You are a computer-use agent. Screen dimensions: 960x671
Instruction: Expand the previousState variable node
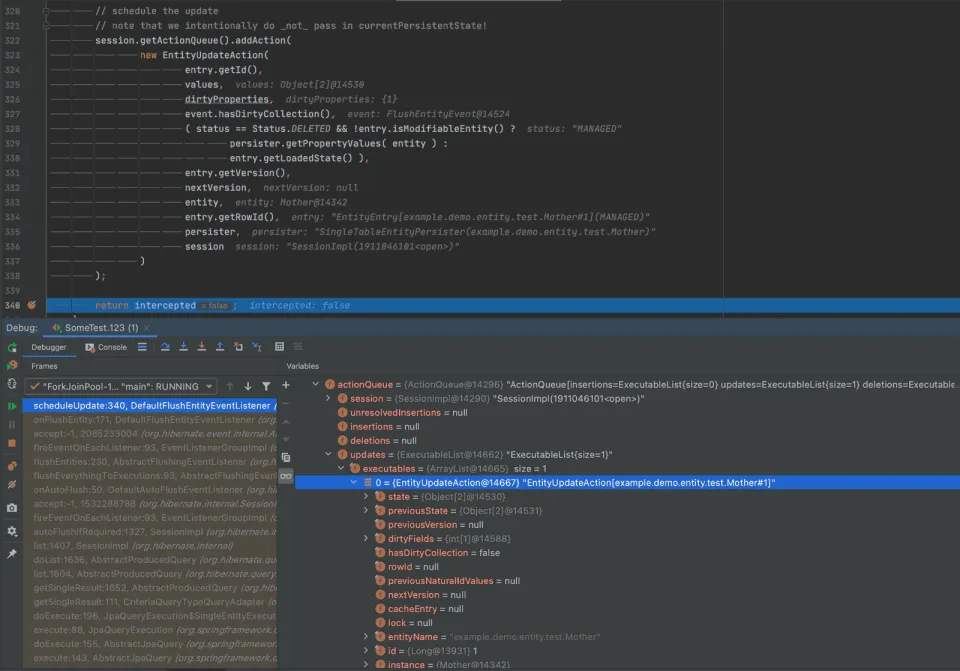(x=366, y=511)
